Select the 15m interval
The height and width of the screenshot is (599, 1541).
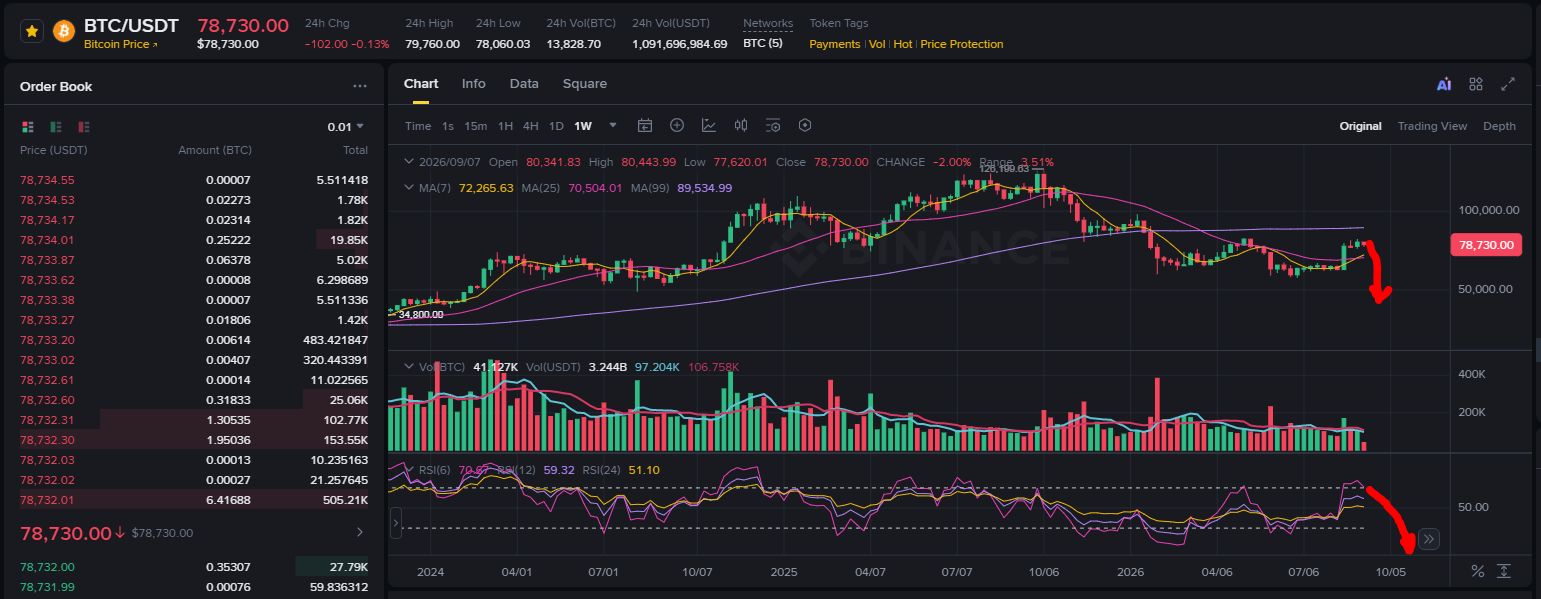[x=476, y=126]
